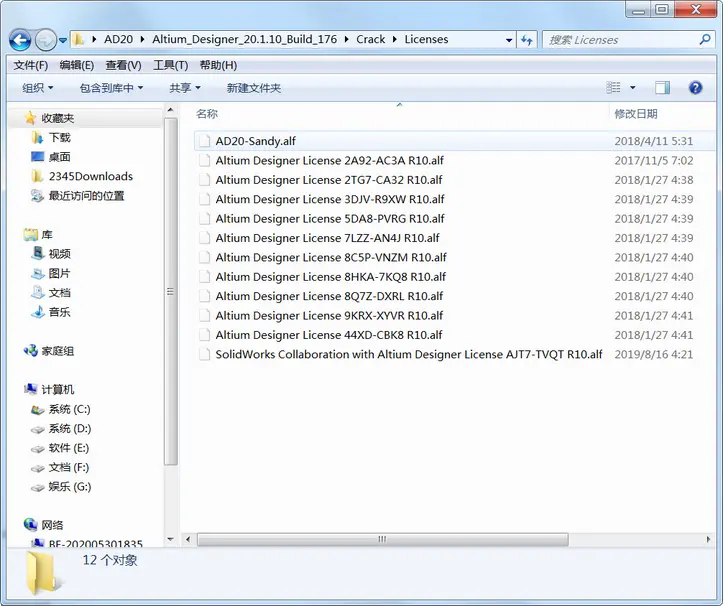Open the 共享 dropdown
Image resolution: width=725 pixels, height=606 pixels.
[x=184, y=88]
